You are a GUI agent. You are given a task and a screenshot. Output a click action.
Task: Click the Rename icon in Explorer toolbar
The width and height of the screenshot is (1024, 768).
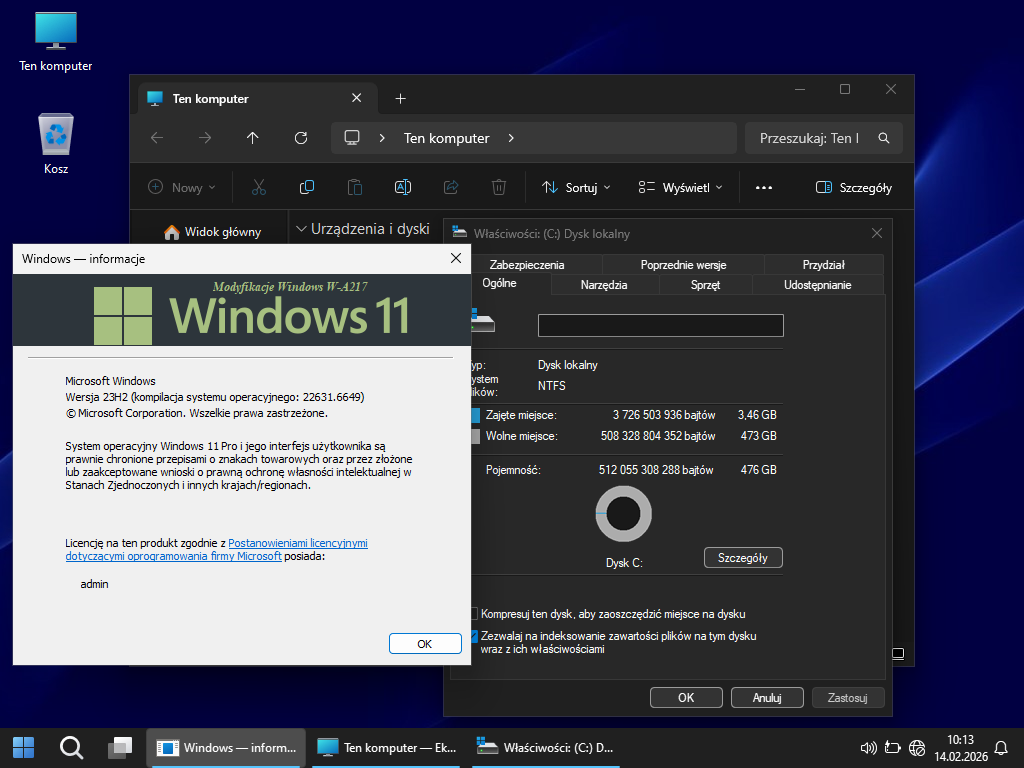pos(403,187)
